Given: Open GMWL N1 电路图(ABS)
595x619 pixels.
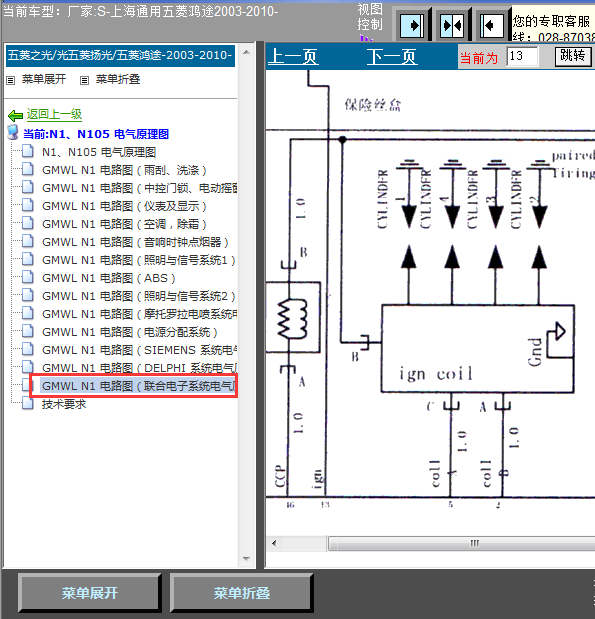Looking at the screenshot, I should coord(109,278).
